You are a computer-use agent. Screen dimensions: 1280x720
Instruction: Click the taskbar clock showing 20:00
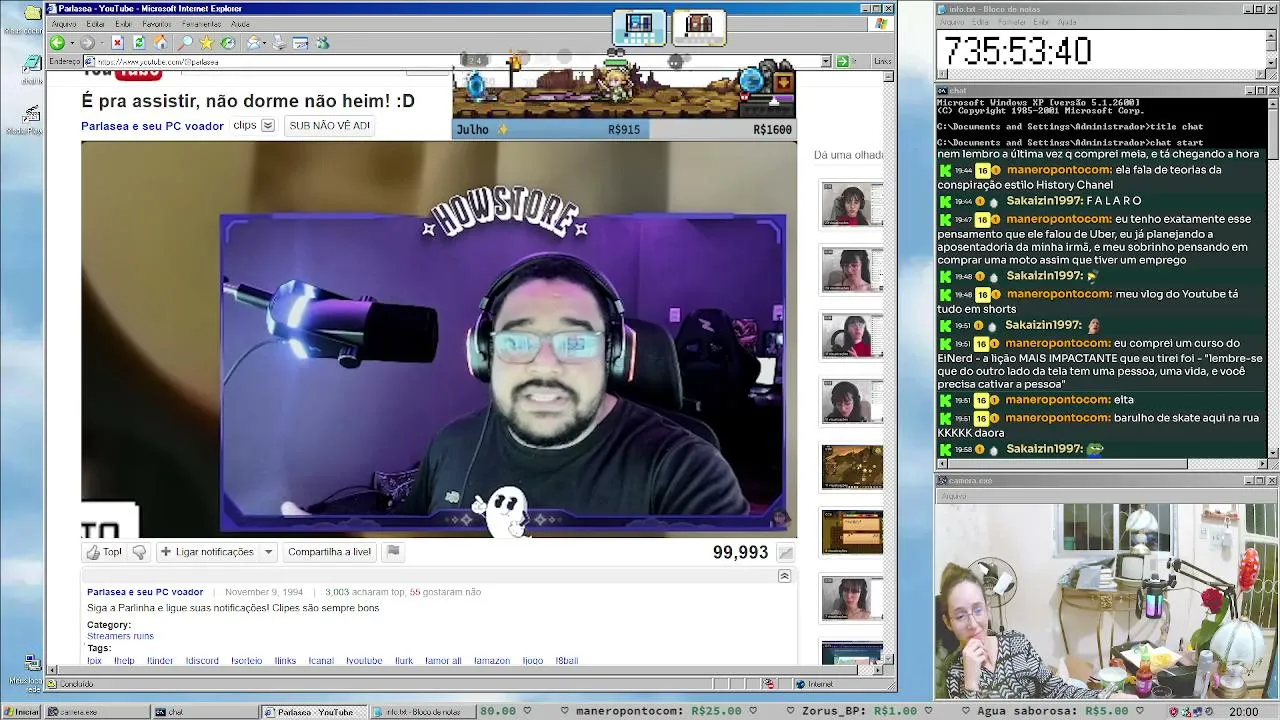(x=1243, y=712)
